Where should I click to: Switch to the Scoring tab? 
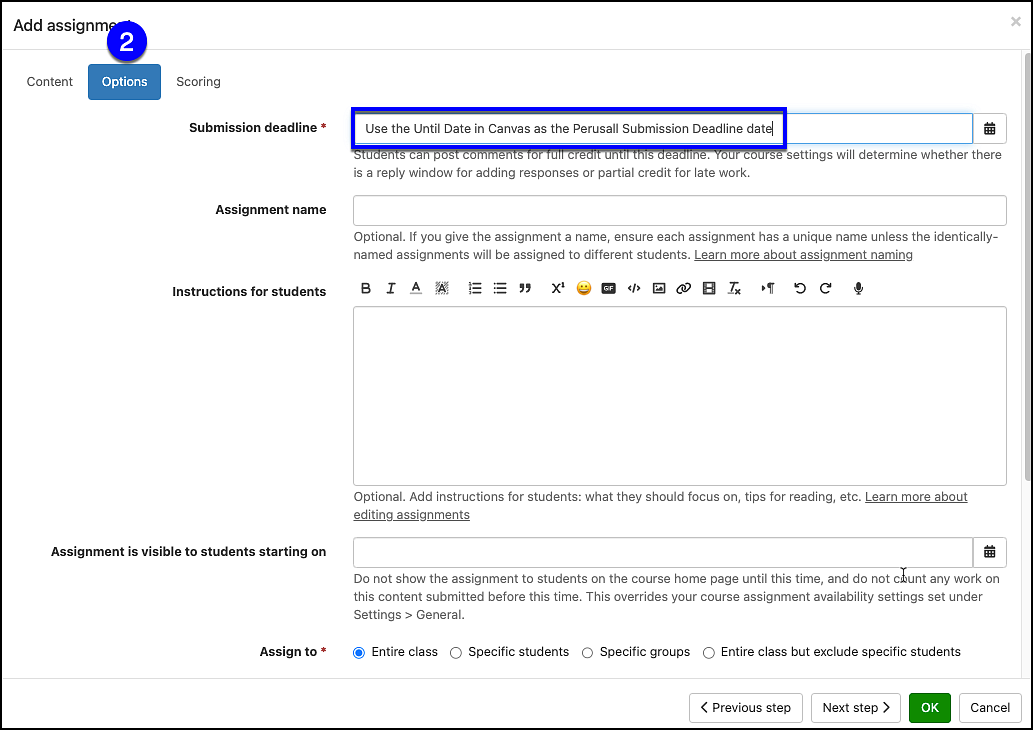point(198,82)
